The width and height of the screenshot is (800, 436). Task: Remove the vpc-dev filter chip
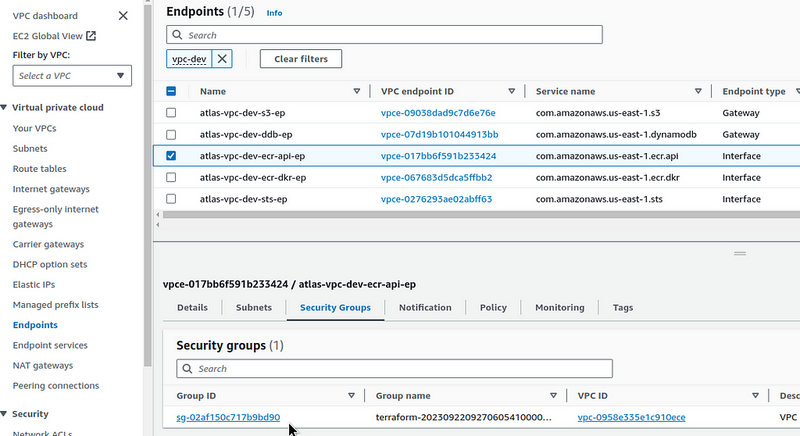click(x=222, y=59)
